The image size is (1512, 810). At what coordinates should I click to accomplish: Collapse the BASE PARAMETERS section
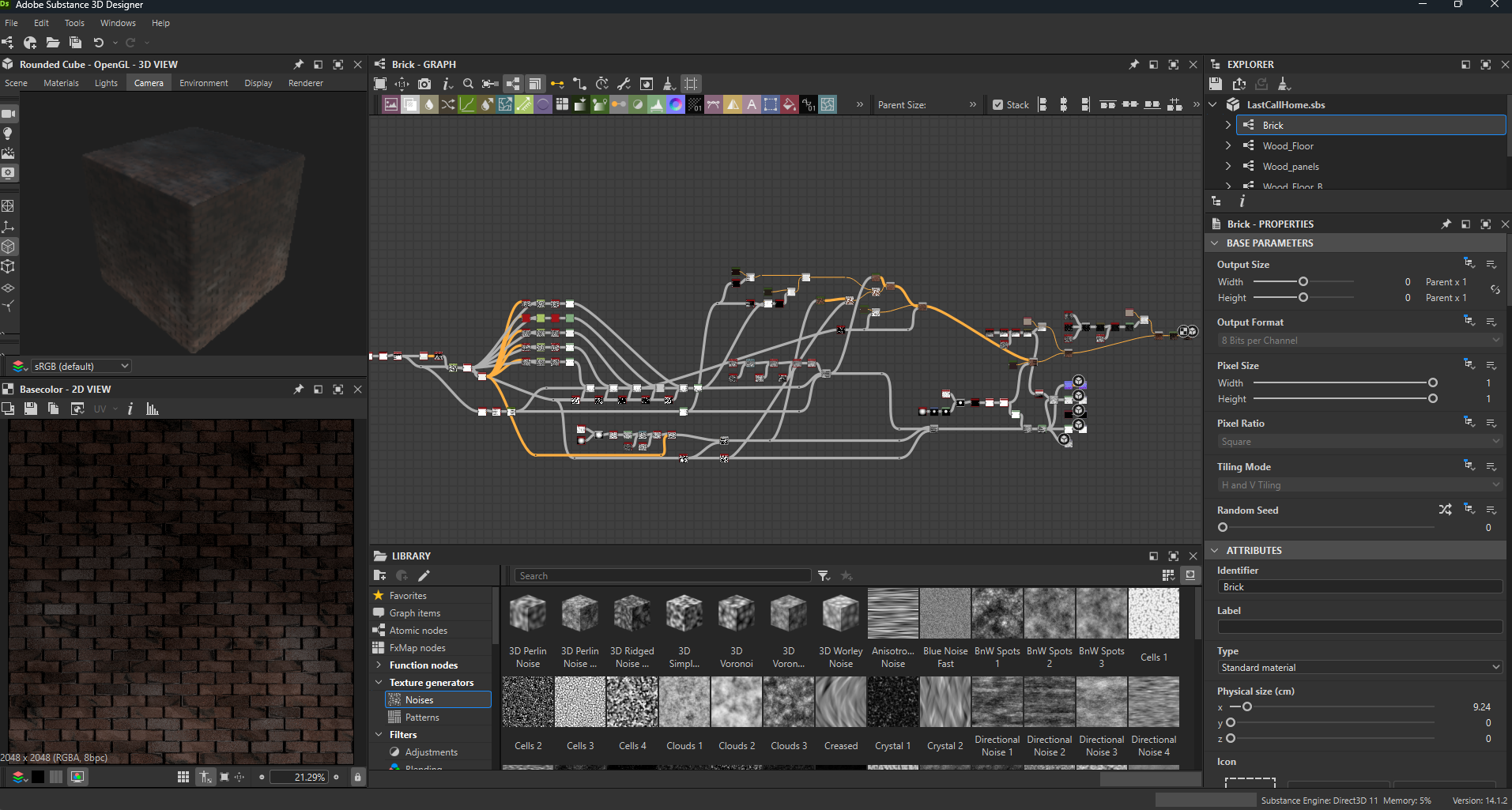coord(1215,243)
